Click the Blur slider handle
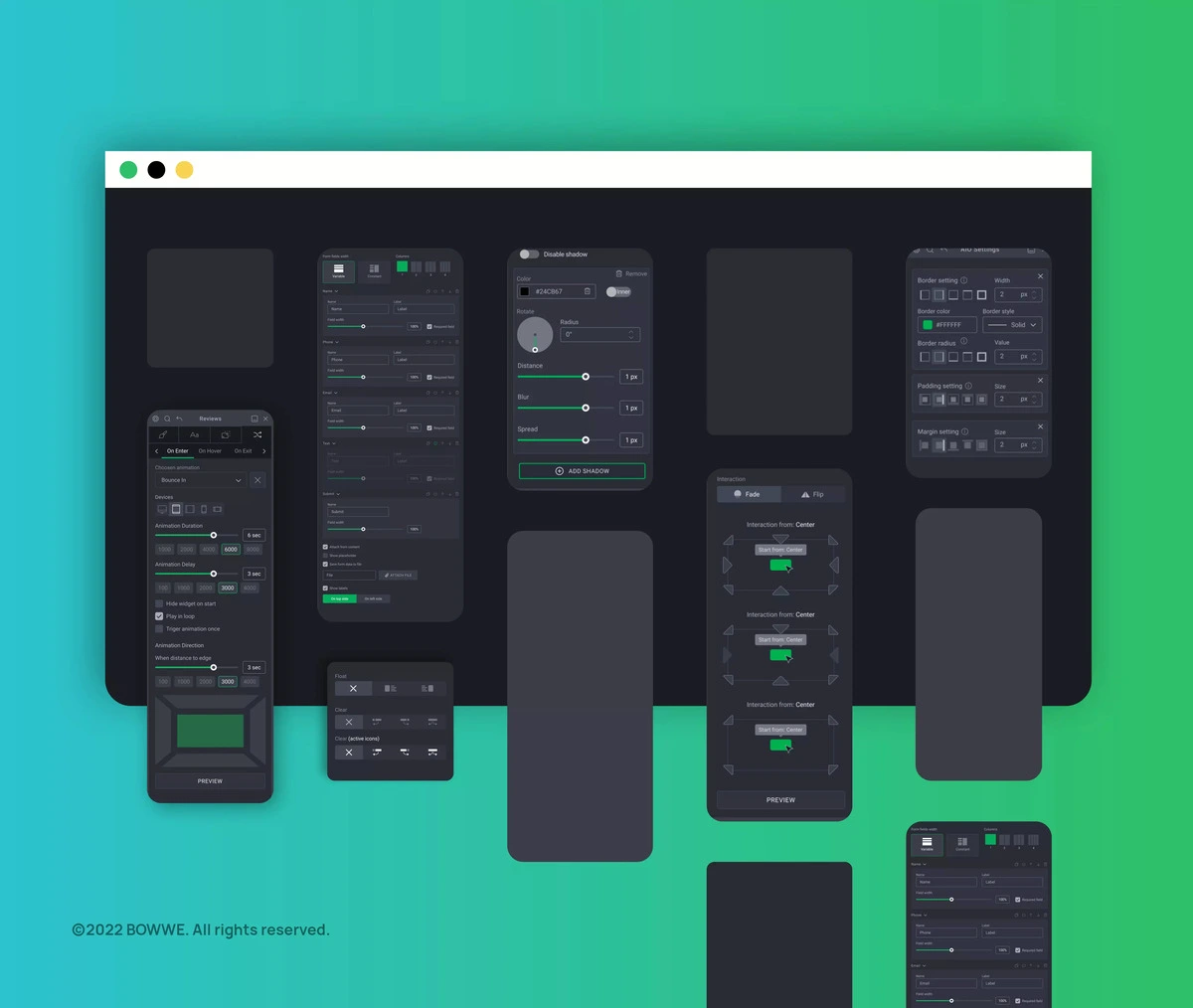1193x1008 pixels. tap(586, 408)
